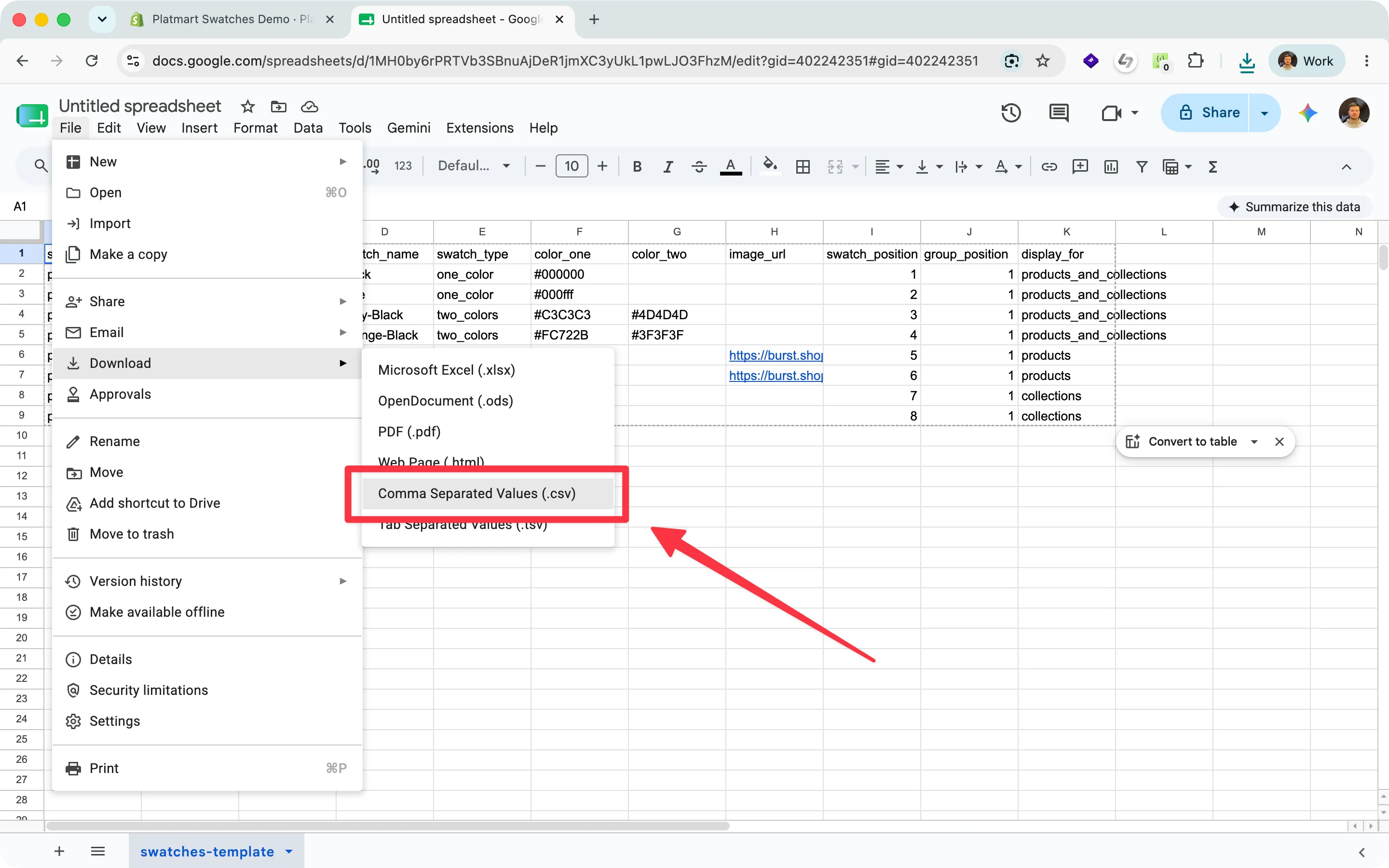Open the Edit menu
1389x868 pixels.
109,127
